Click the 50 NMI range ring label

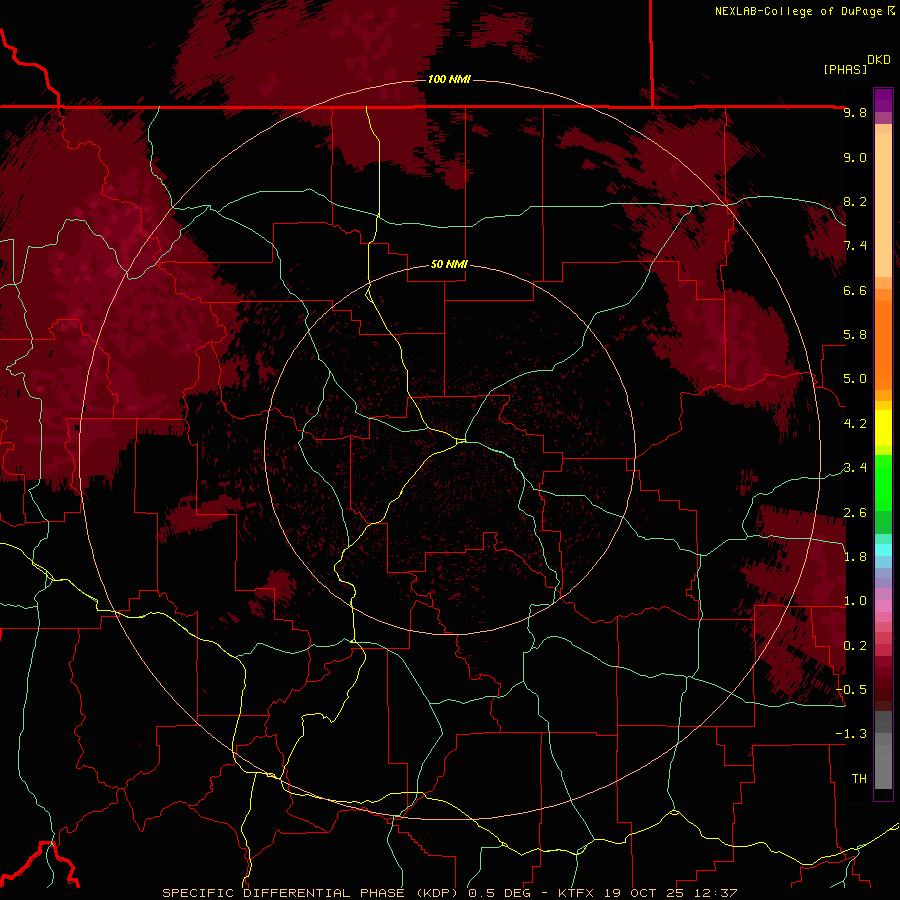[449, 265]
